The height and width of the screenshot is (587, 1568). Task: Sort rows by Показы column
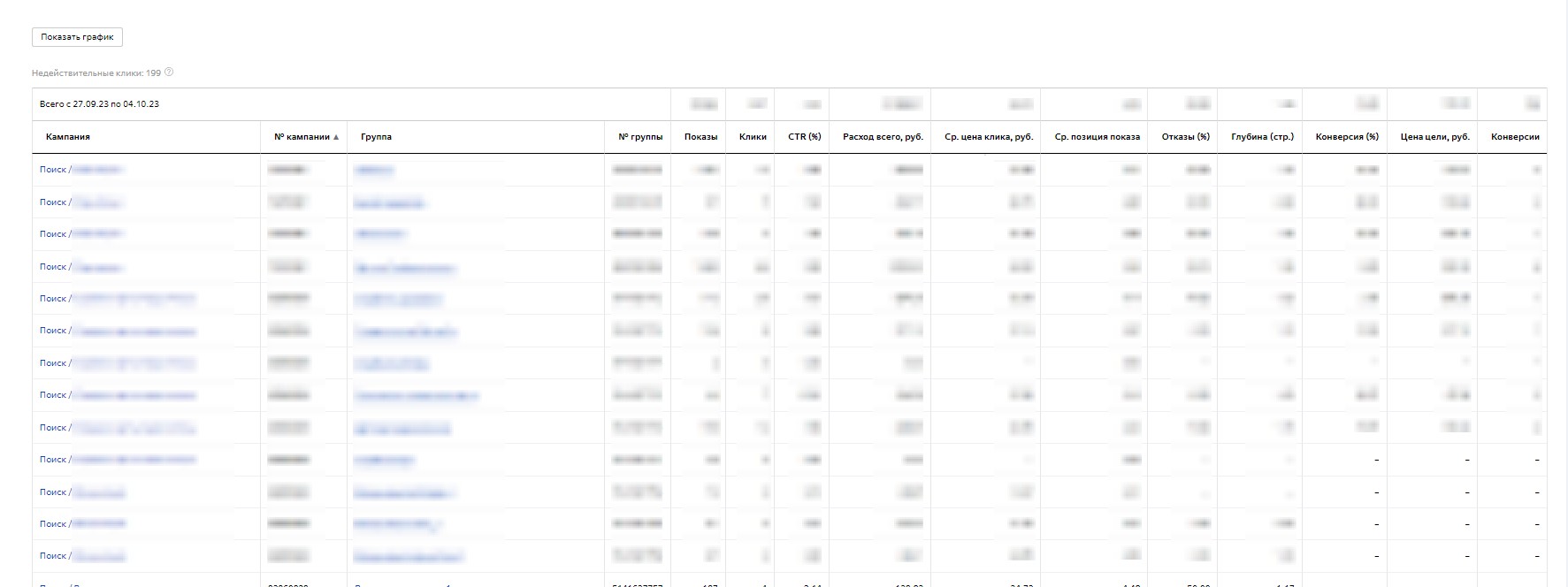coord(700,137)
